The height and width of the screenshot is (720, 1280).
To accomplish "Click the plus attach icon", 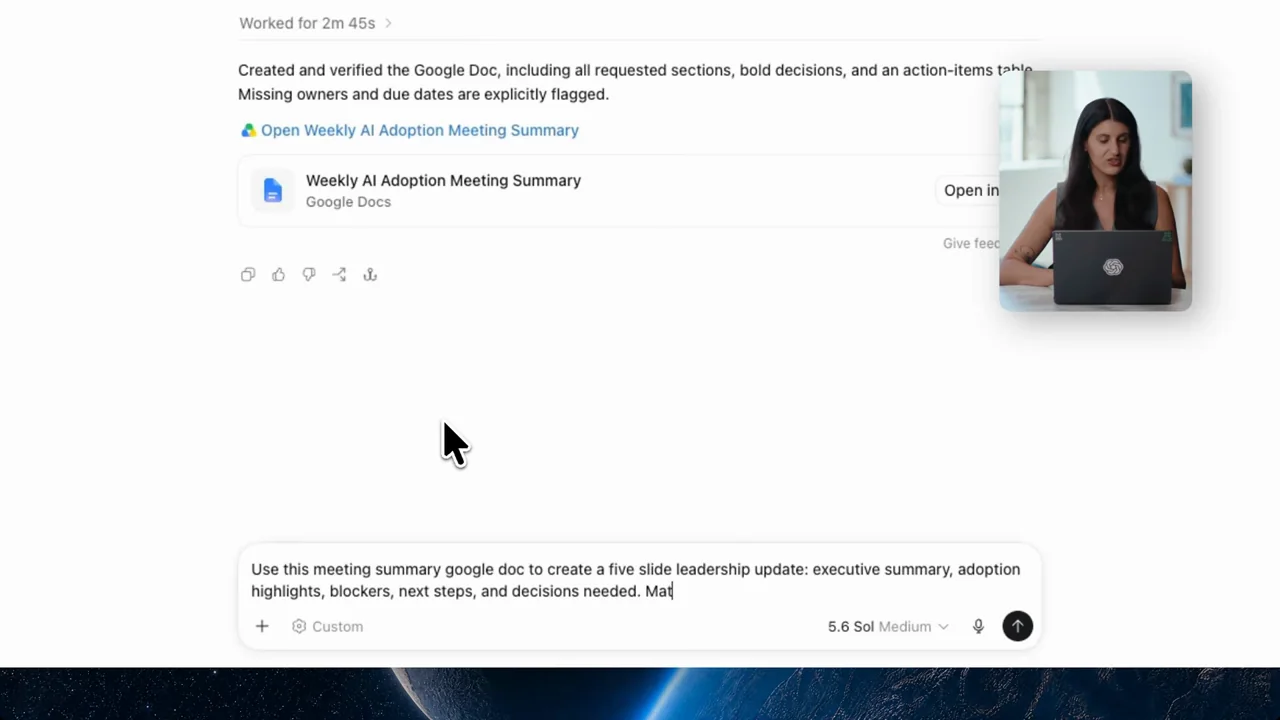I will click(262, 626).
